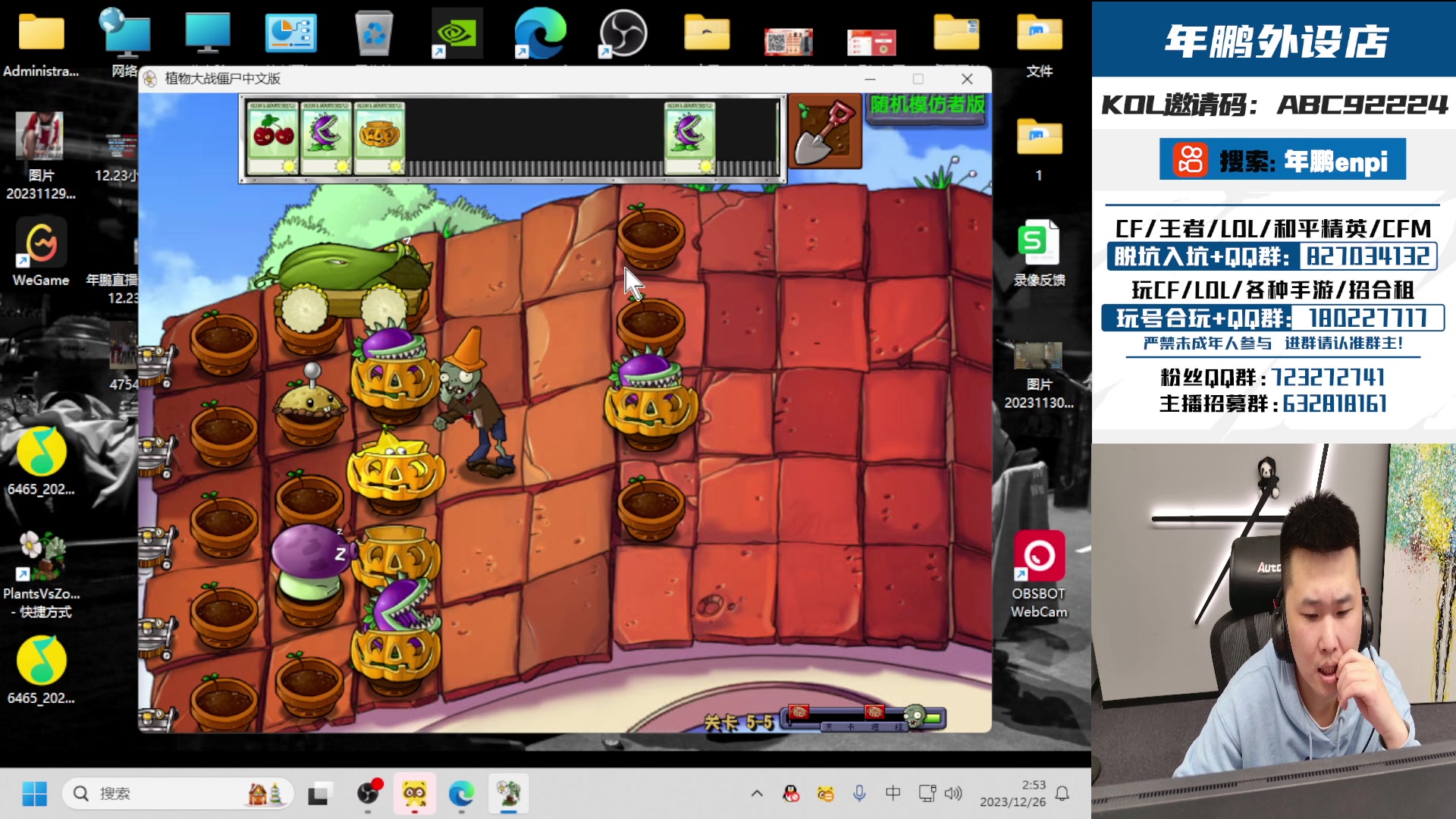Open the desktop folder named 1
This screenshot has width=1456, height=819.
click(x=1039, y=149)
